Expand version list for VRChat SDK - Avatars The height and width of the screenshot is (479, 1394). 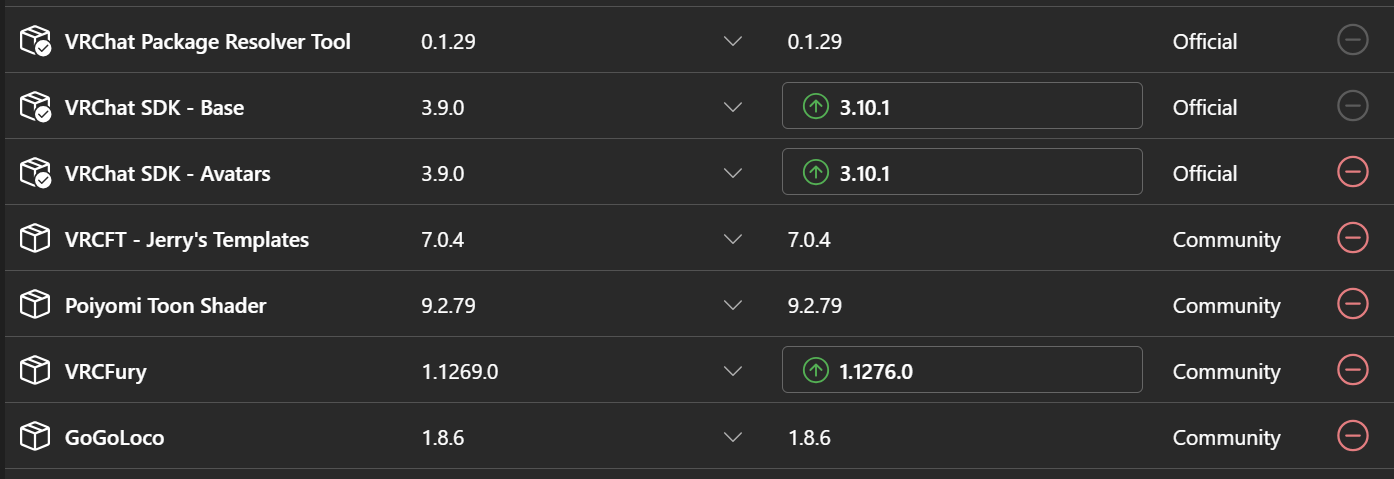pos(733,173)
